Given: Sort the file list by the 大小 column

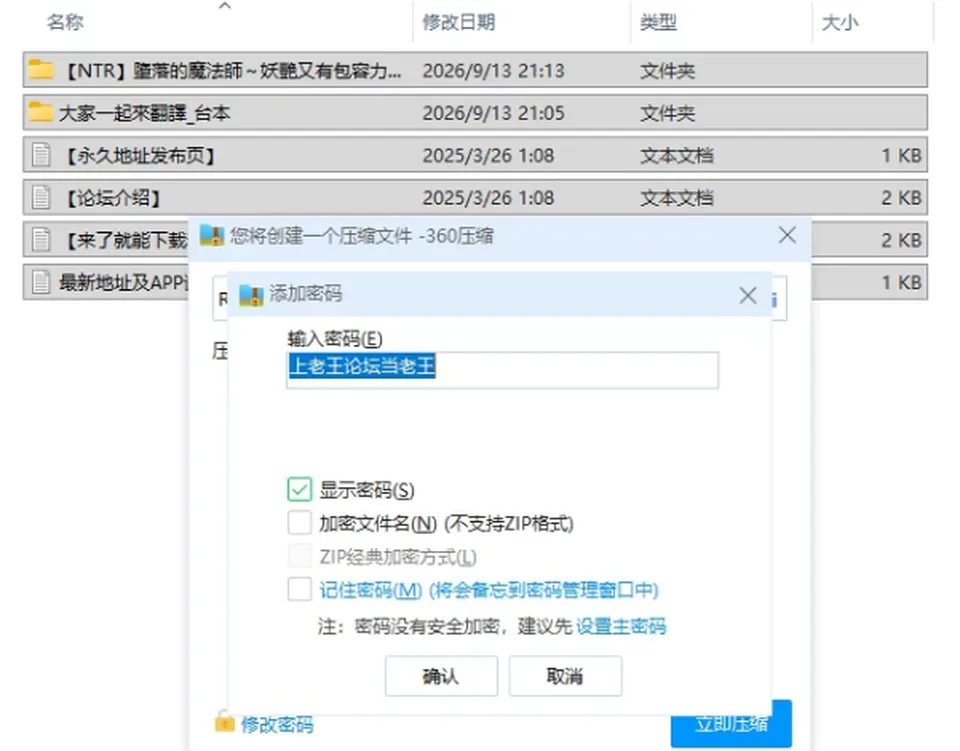Looking at the screenshot, I should tap(839, 23).
